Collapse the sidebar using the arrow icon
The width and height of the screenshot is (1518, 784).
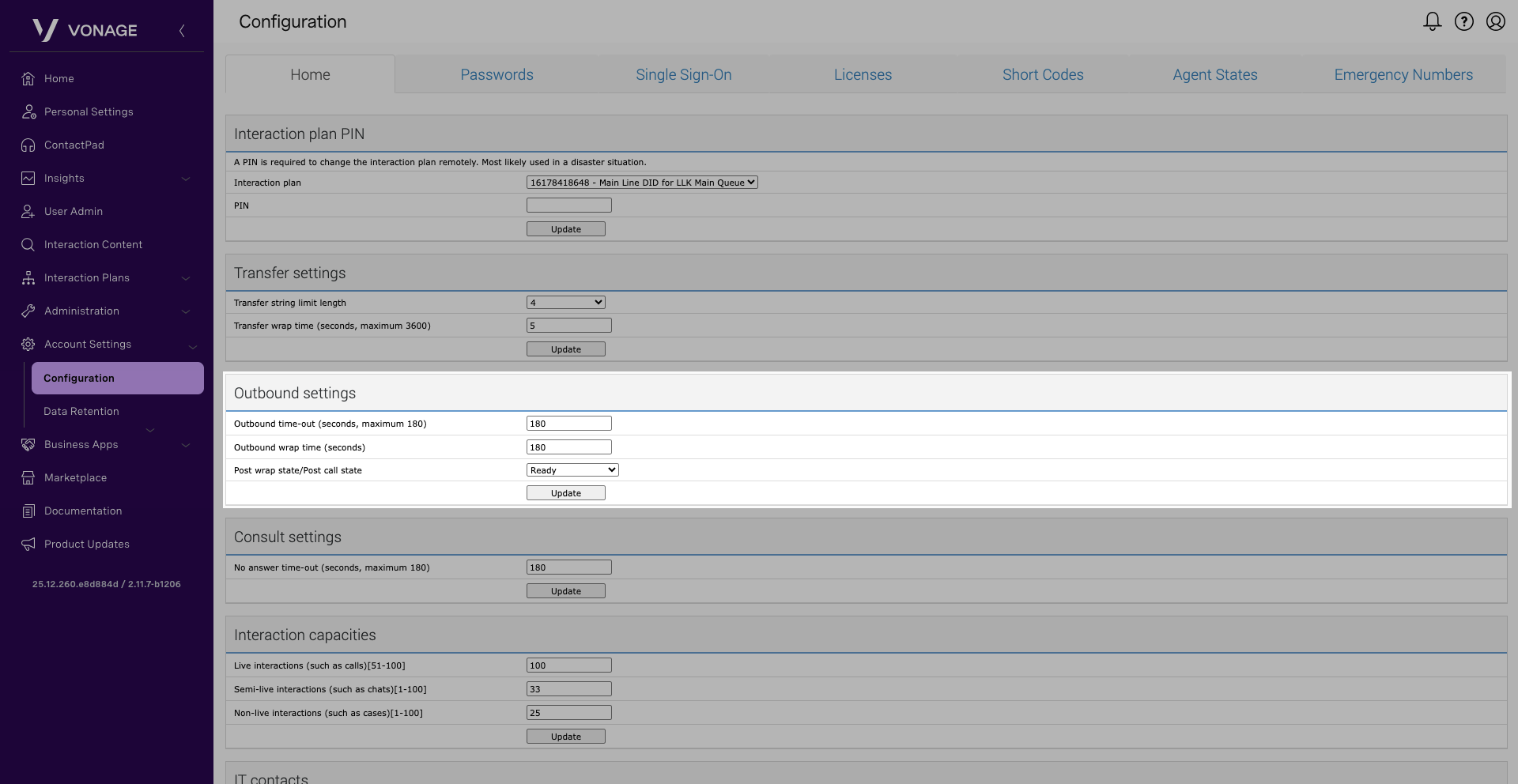[x=182, y=31]
